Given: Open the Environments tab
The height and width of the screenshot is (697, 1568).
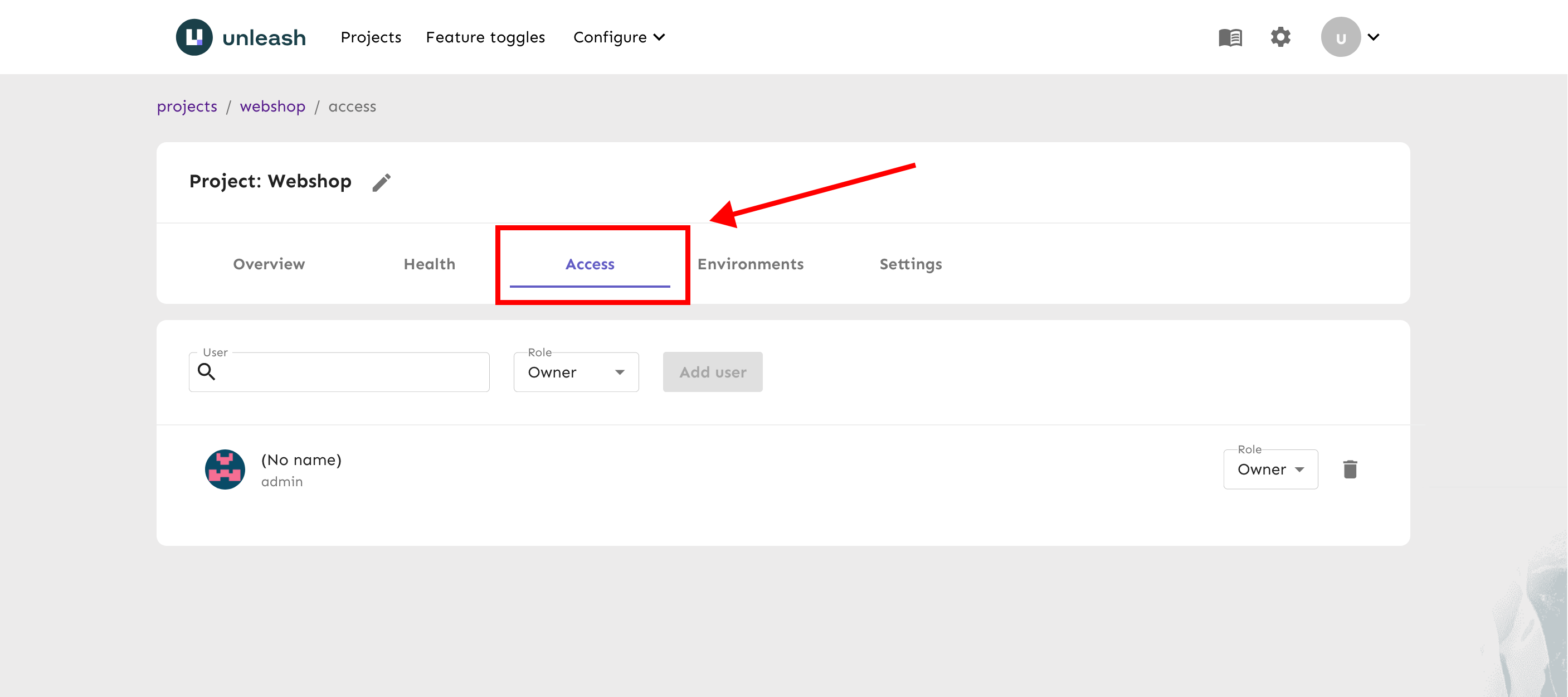Looking at the screenshot, I should 750,264.
